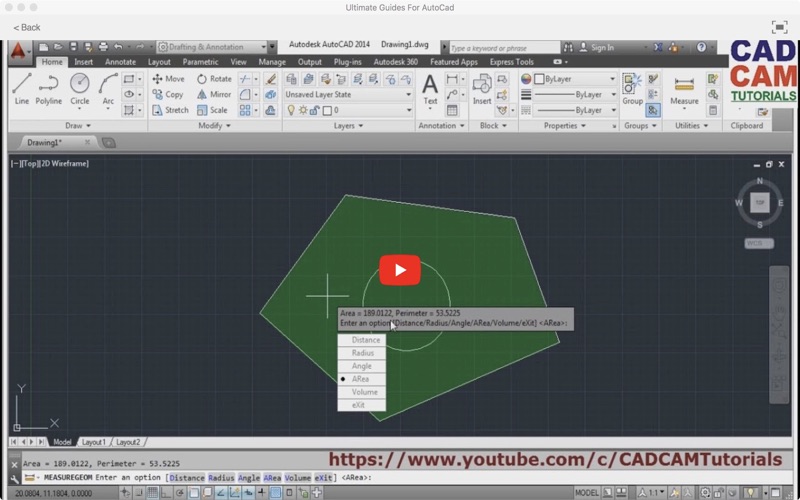Toggle Grid Display in status bar

pyautogui.click(x=152, y=493)
